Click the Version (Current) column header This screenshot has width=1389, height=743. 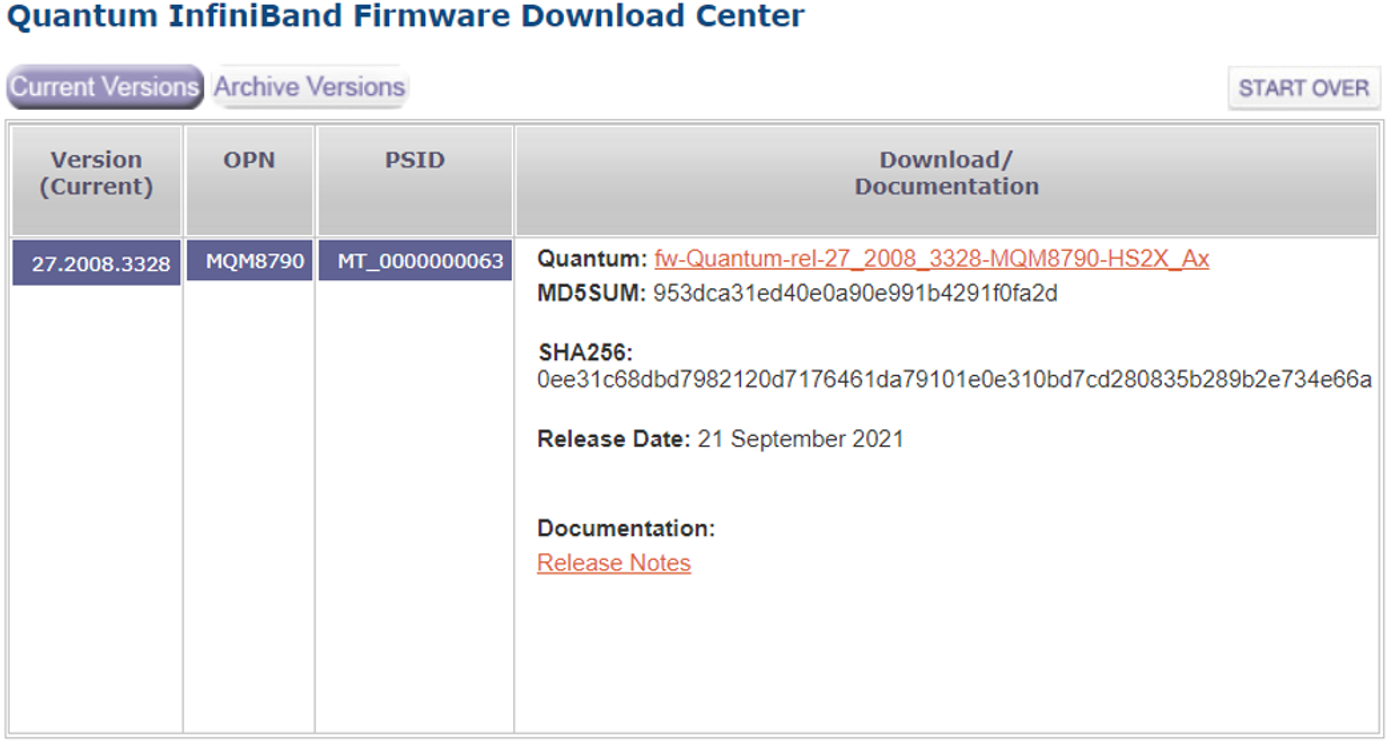(x=97, y=173)
